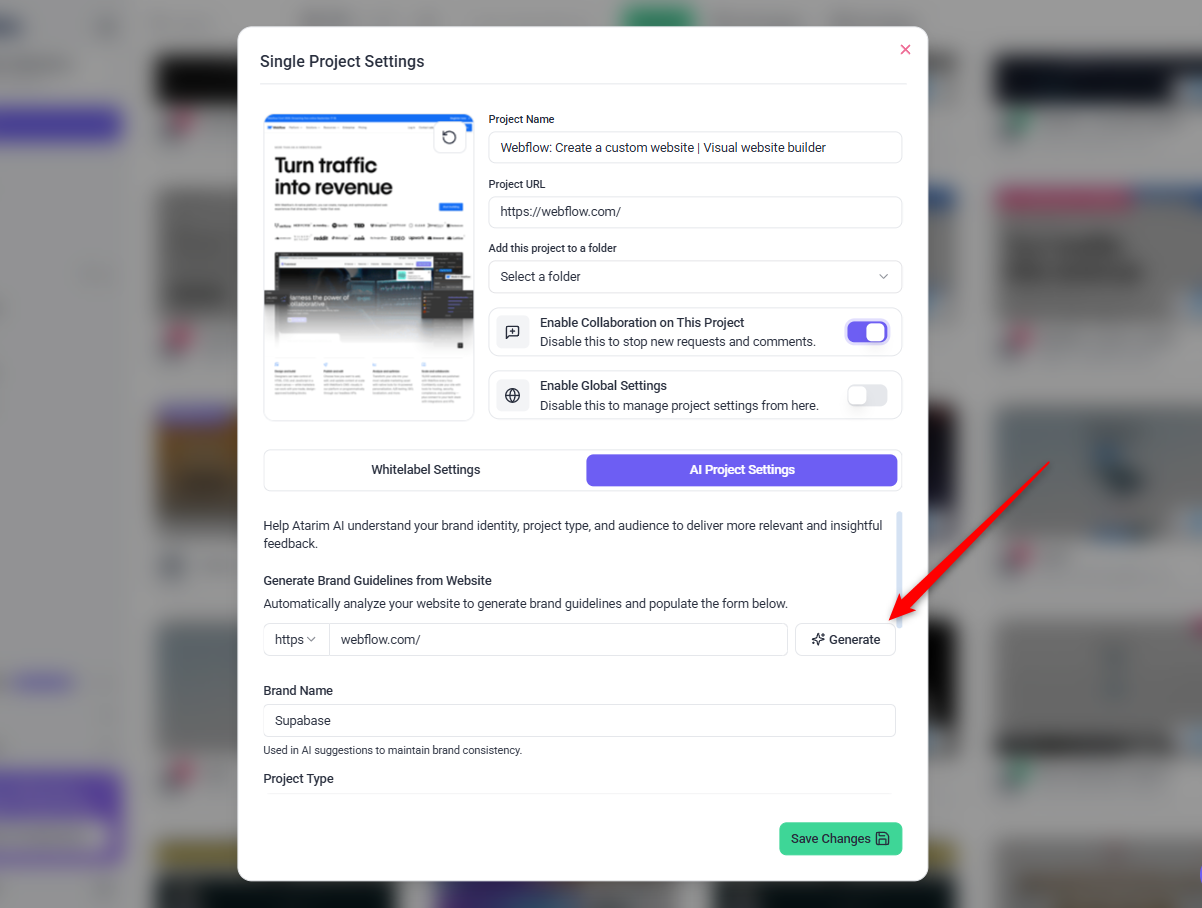Viewport: 1202px width, 908px height.
Task: Click the Project Name input field
Action: [x=695, y=147]
